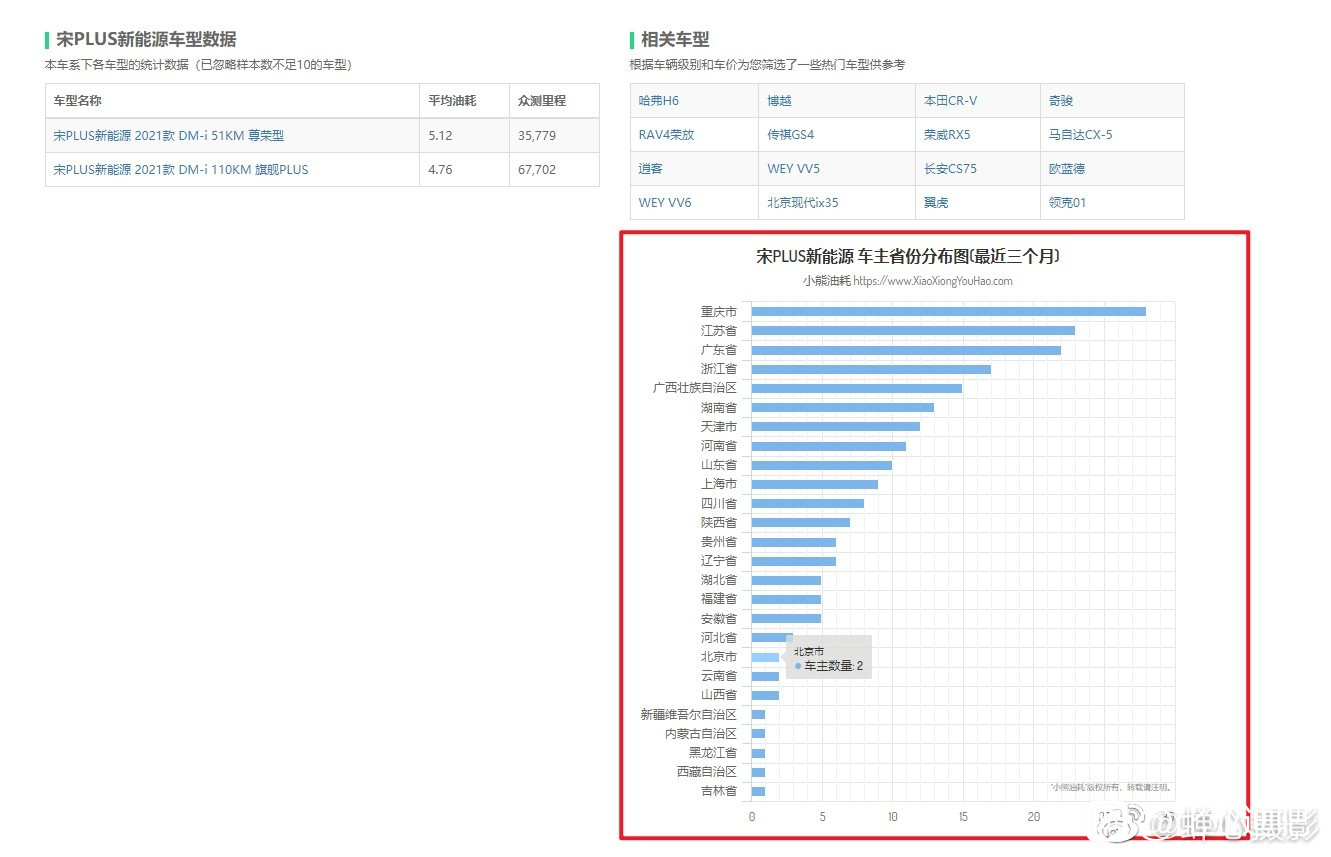Click the 吉林省 axis label

pos(718,791)
